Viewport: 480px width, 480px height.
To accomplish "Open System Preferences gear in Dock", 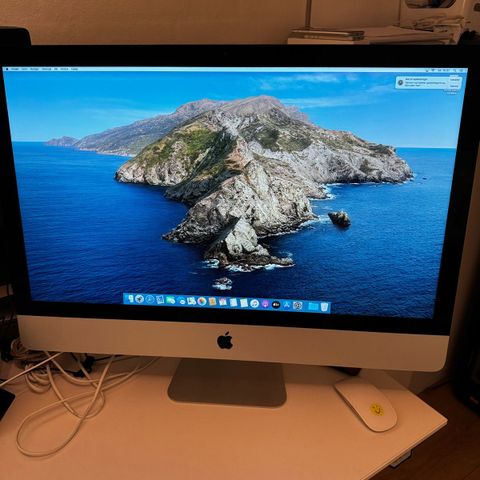I will (297, 305).
